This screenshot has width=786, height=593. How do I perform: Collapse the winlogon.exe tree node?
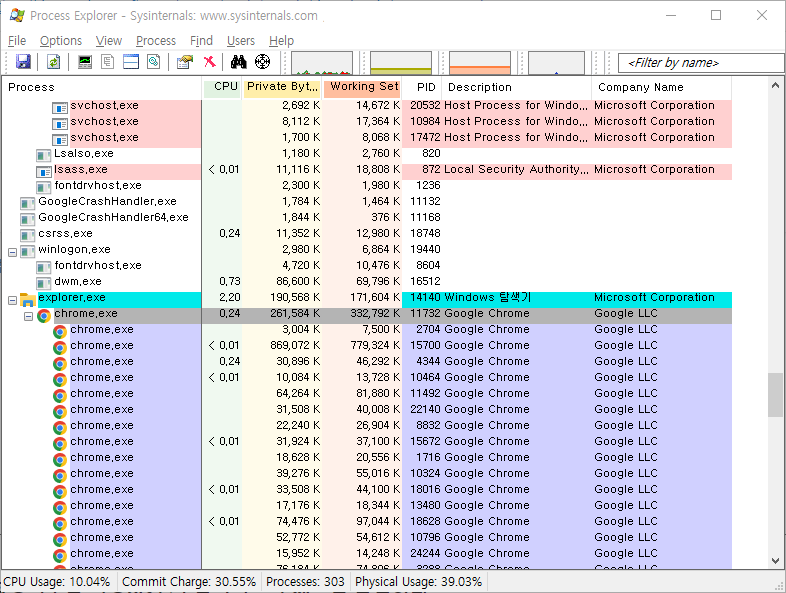click(x=13, y=252)
